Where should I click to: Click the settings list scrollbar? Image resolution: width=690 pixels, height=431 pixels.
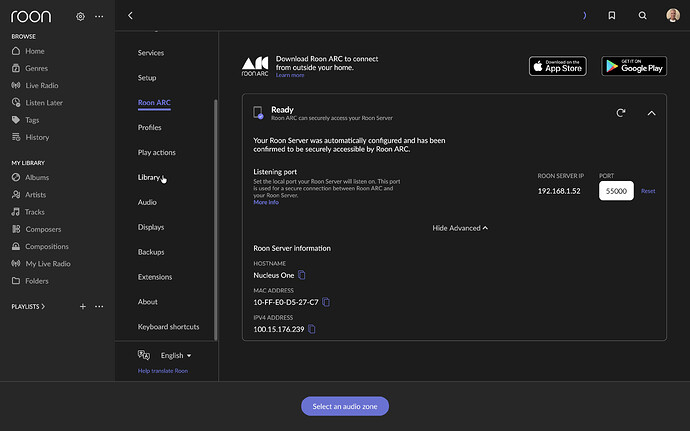coord(216,220)
